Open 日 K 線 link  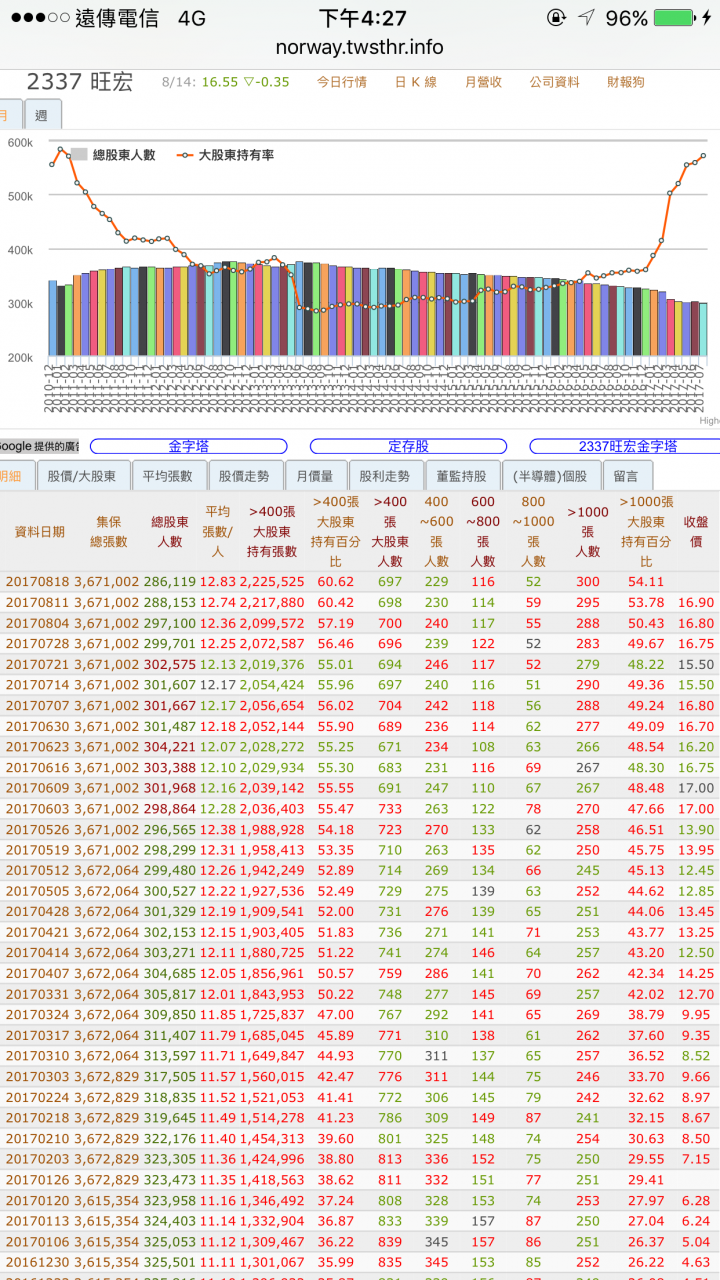click(x=416, y=82)
